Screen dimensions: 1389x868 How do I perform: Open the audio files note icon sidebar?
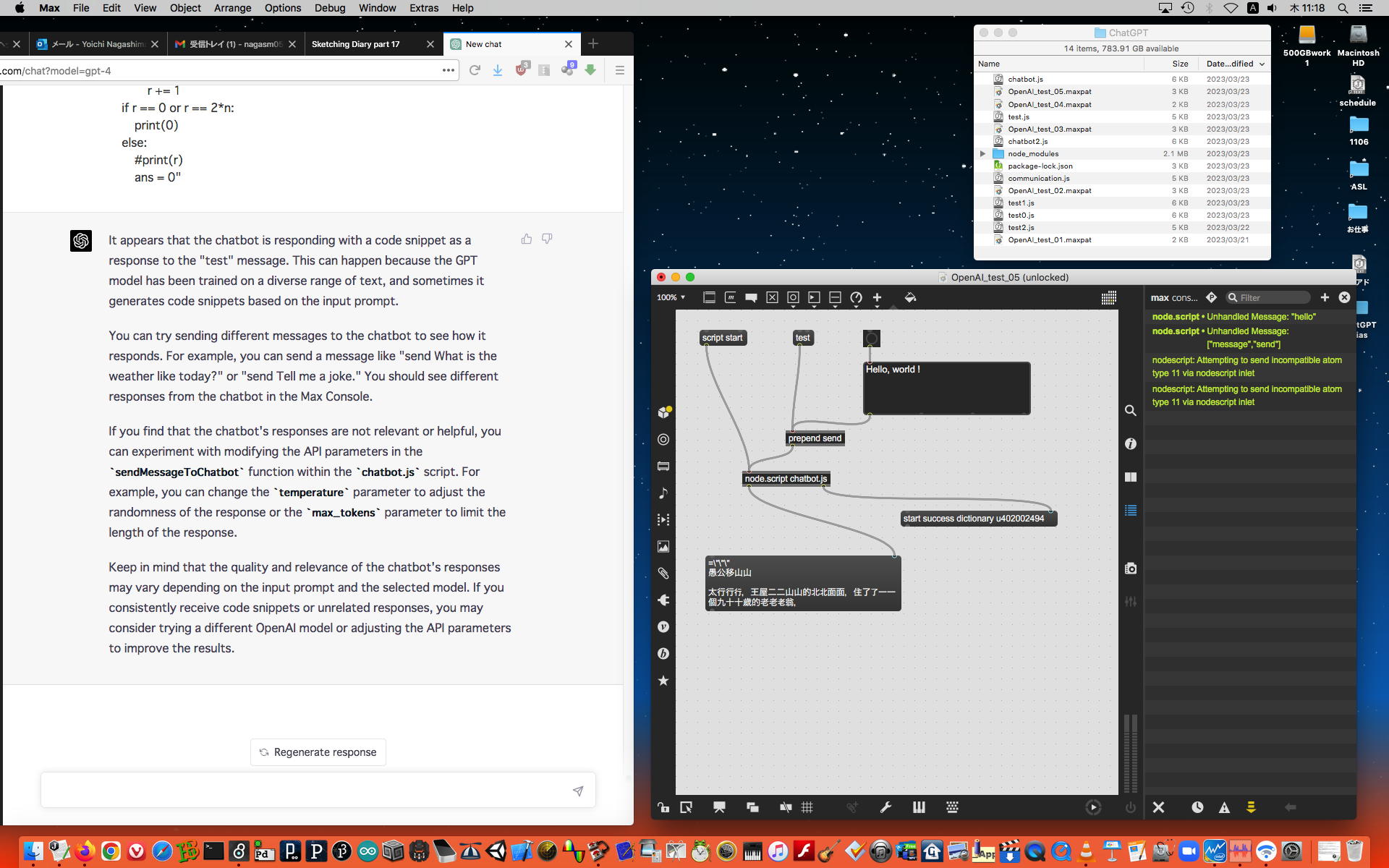click(663, 493)
